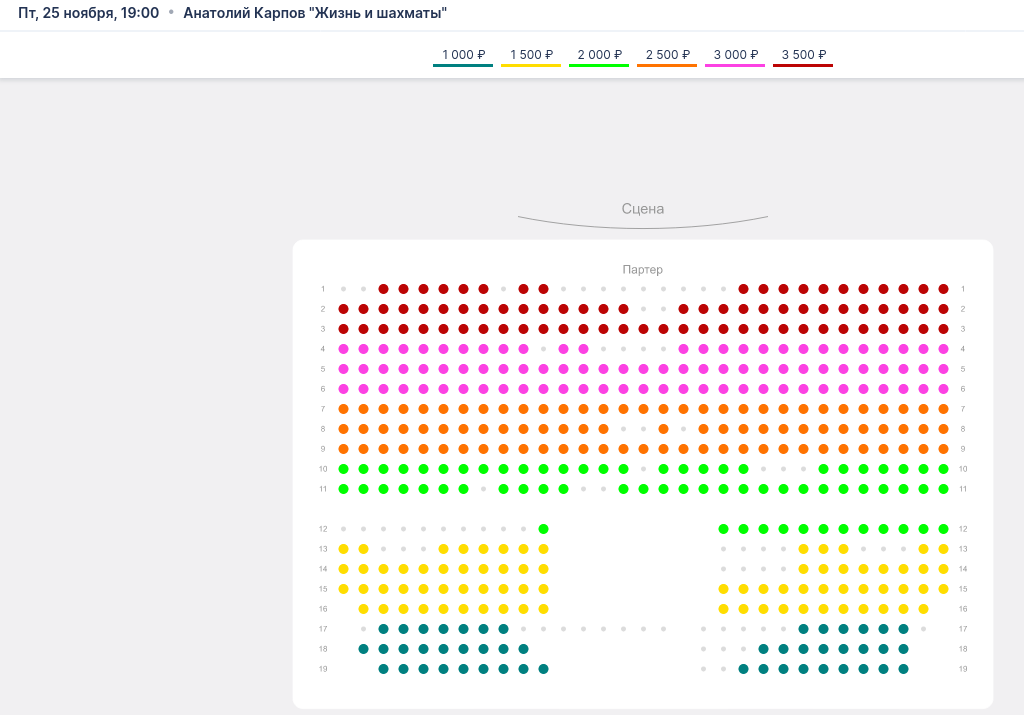Viewport: 1024px width, 715px height.
Task: Select the isolated orange seat in mid row 8
Action: click(663, 429)
